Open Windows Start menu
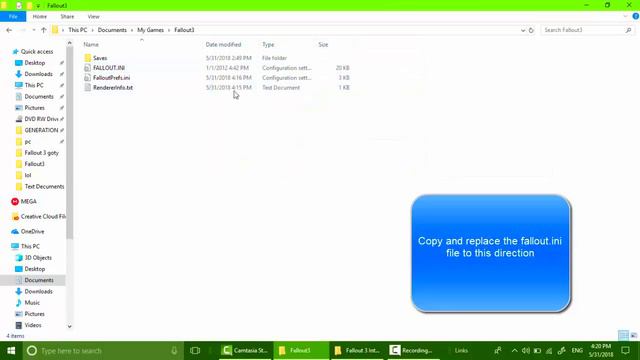 (11, 351)
